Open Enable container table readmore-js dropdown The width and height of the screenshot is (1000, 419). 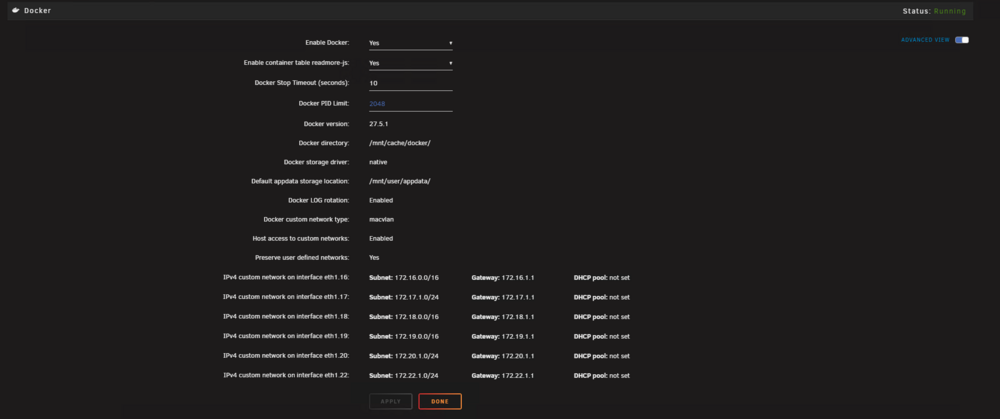click(411, 63)
